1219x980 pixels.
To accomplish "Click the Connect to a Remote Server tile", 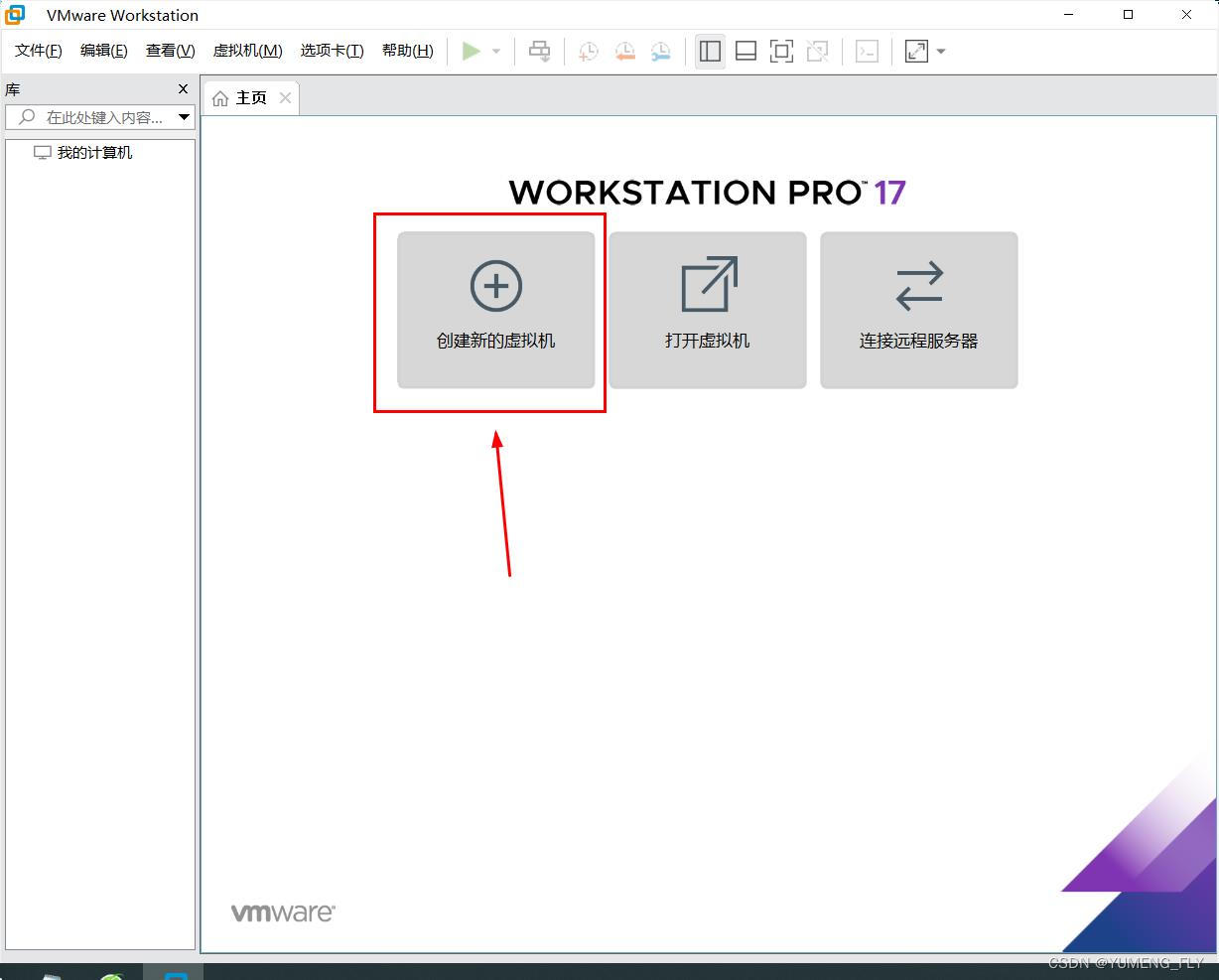I will (919, 310).
